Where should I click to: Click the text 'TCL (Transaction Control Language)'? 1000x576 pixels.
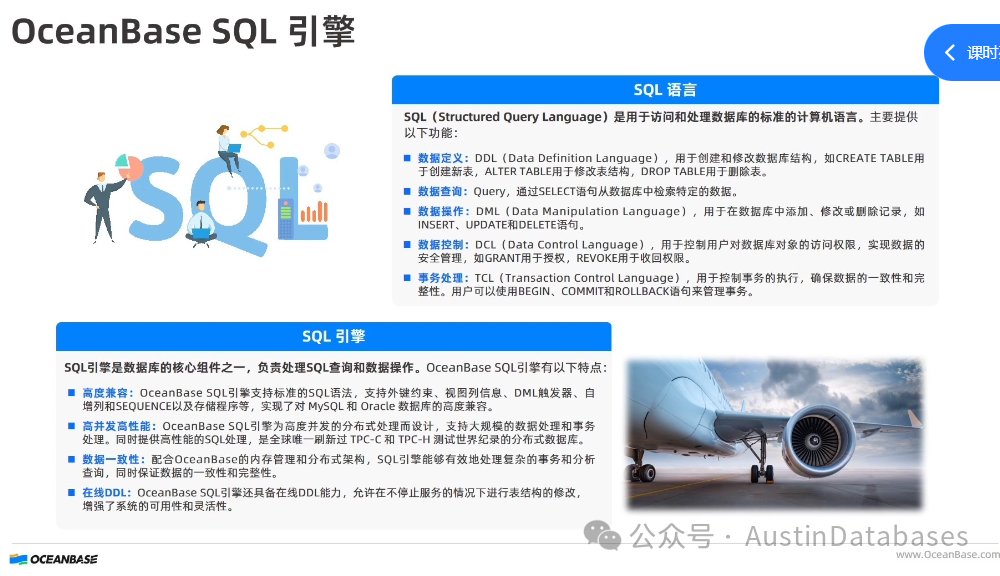[580, 277]
